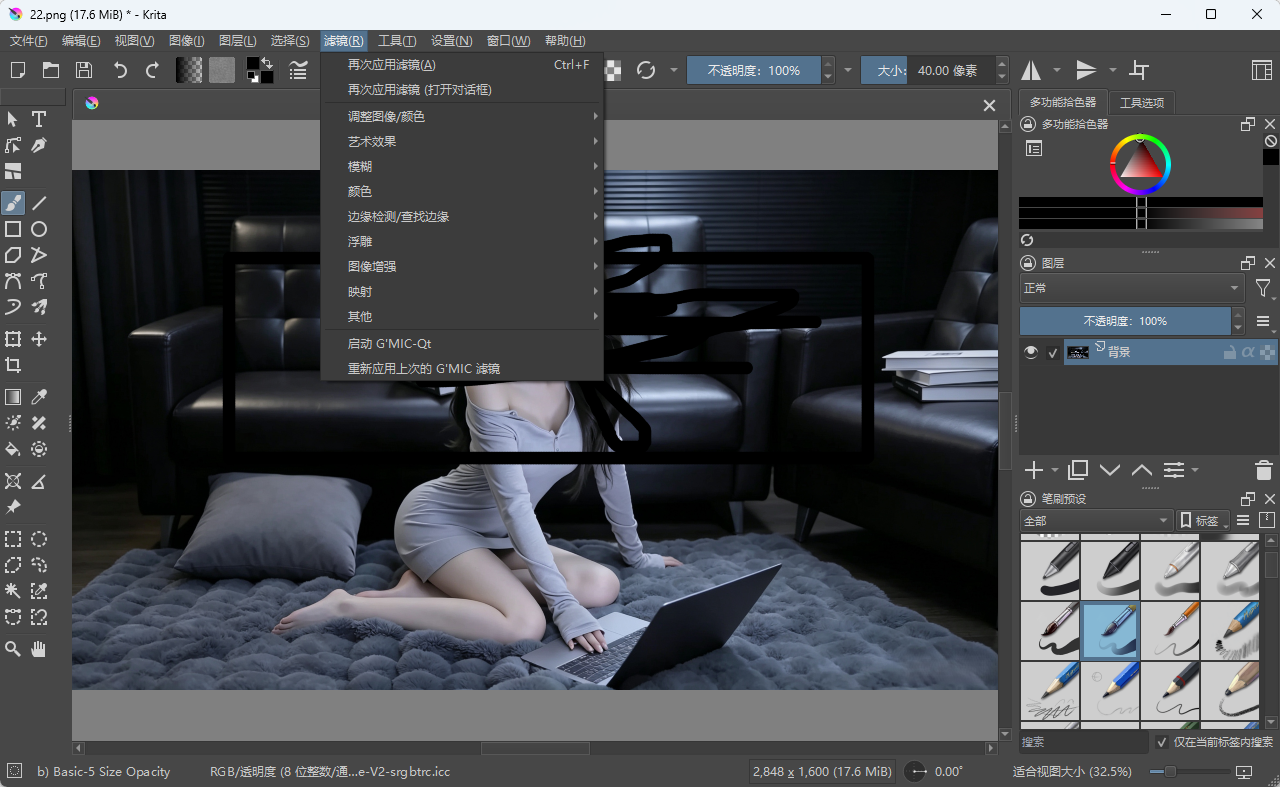Toggle lock on 图层 docker
This screenshot has width=1280, height=787.
1027,263
